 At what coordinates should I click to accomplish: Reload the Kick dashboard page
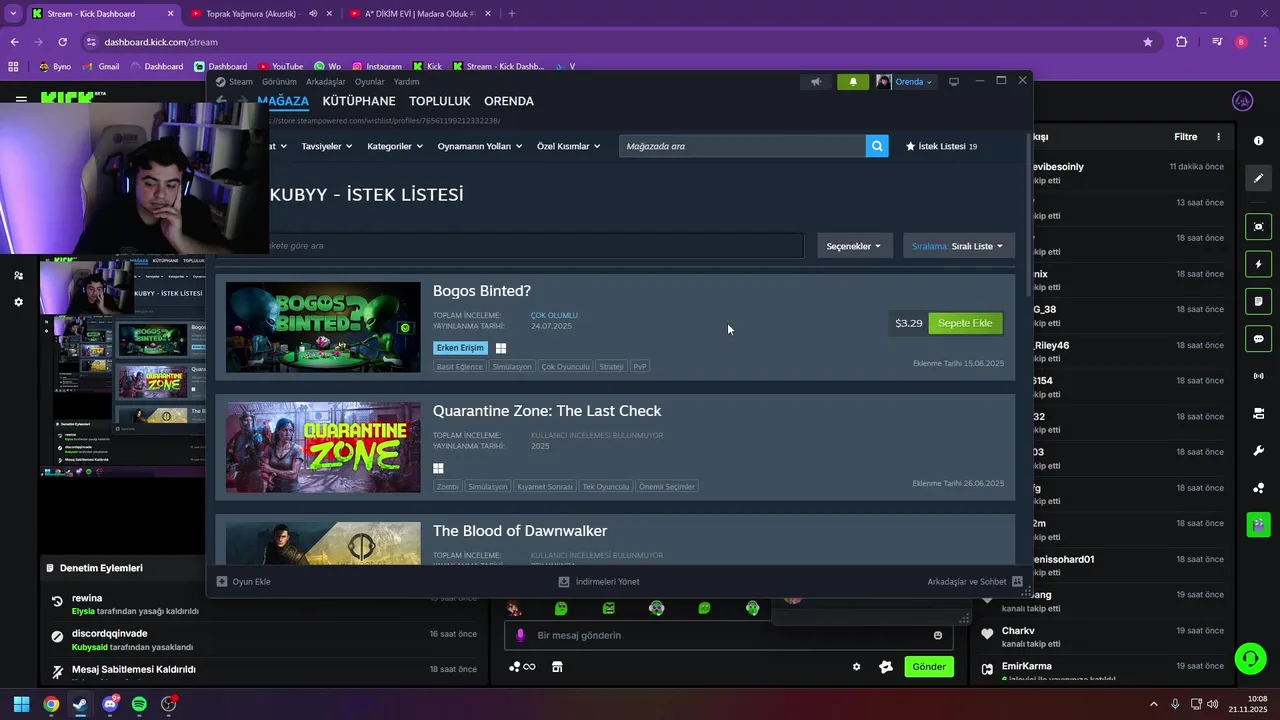[x=62, y=42]
